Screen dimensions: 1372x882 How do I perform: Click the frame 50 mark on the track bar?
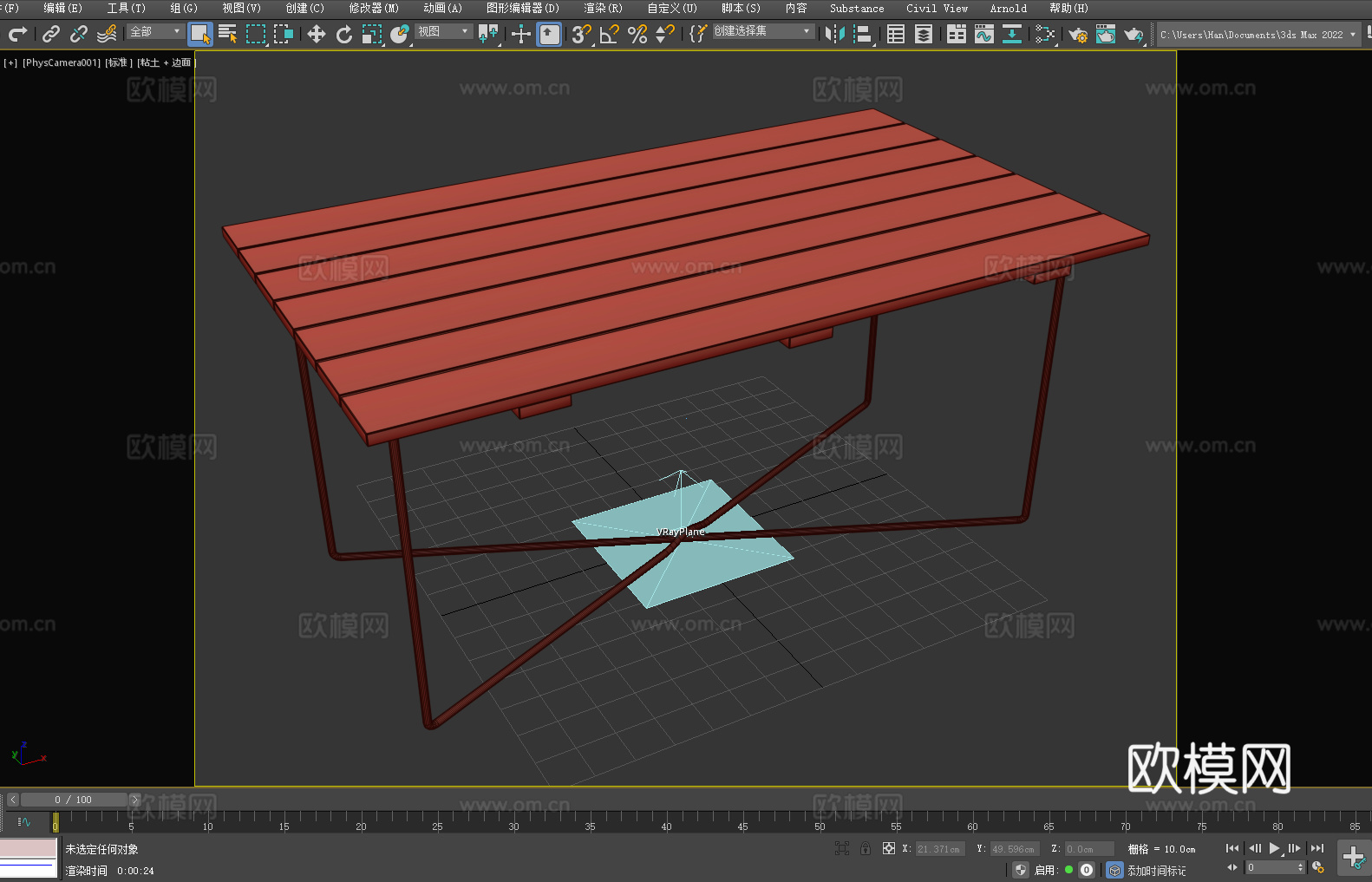pos(820,821)
